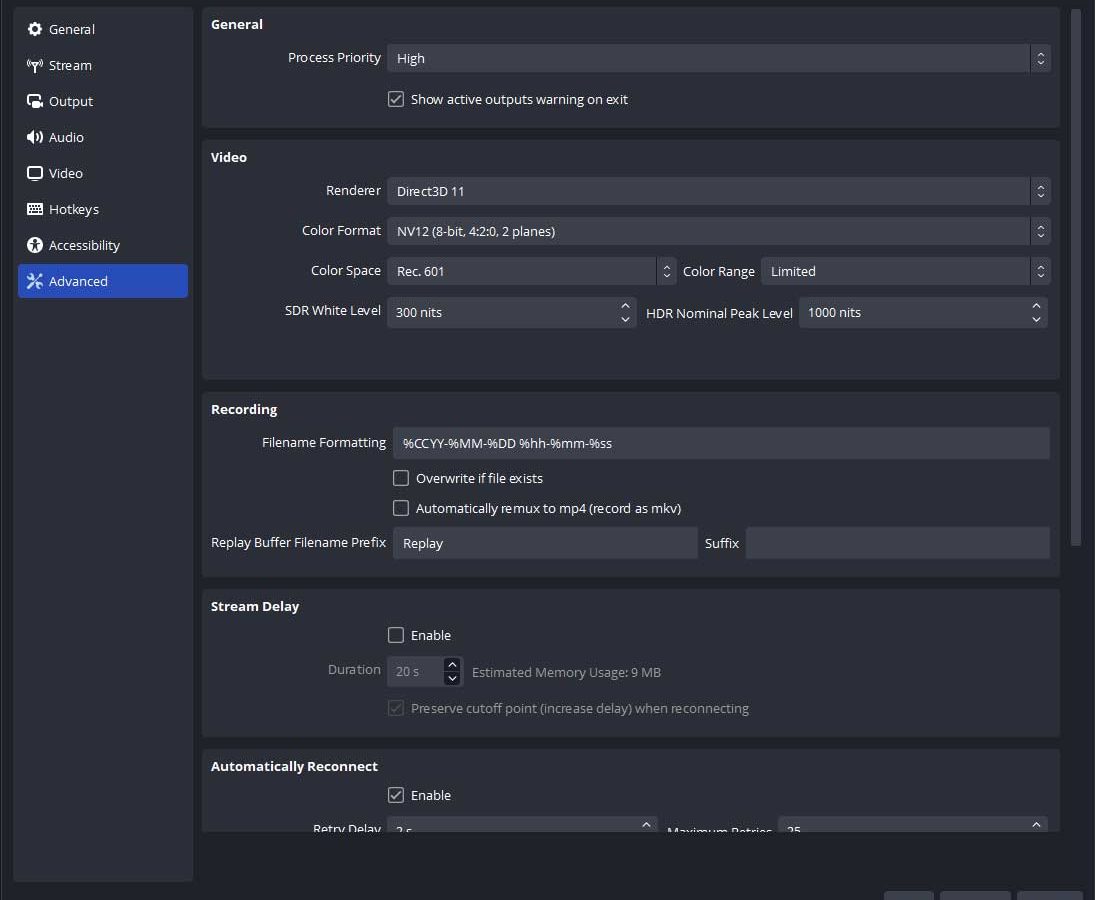Screen dimensions: 1095x900
Task: Switch to the Hotkeys settings tab
Action: click(x=74, y=210)
